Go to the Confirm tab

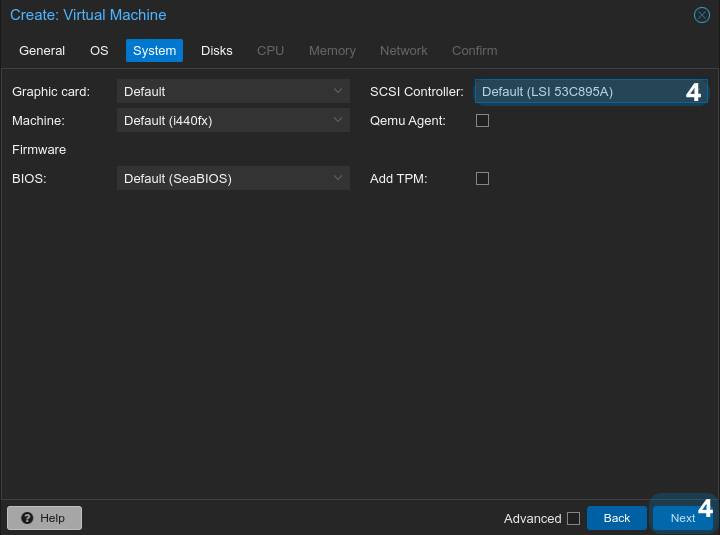pyautogui.click(x=474, y=51)
